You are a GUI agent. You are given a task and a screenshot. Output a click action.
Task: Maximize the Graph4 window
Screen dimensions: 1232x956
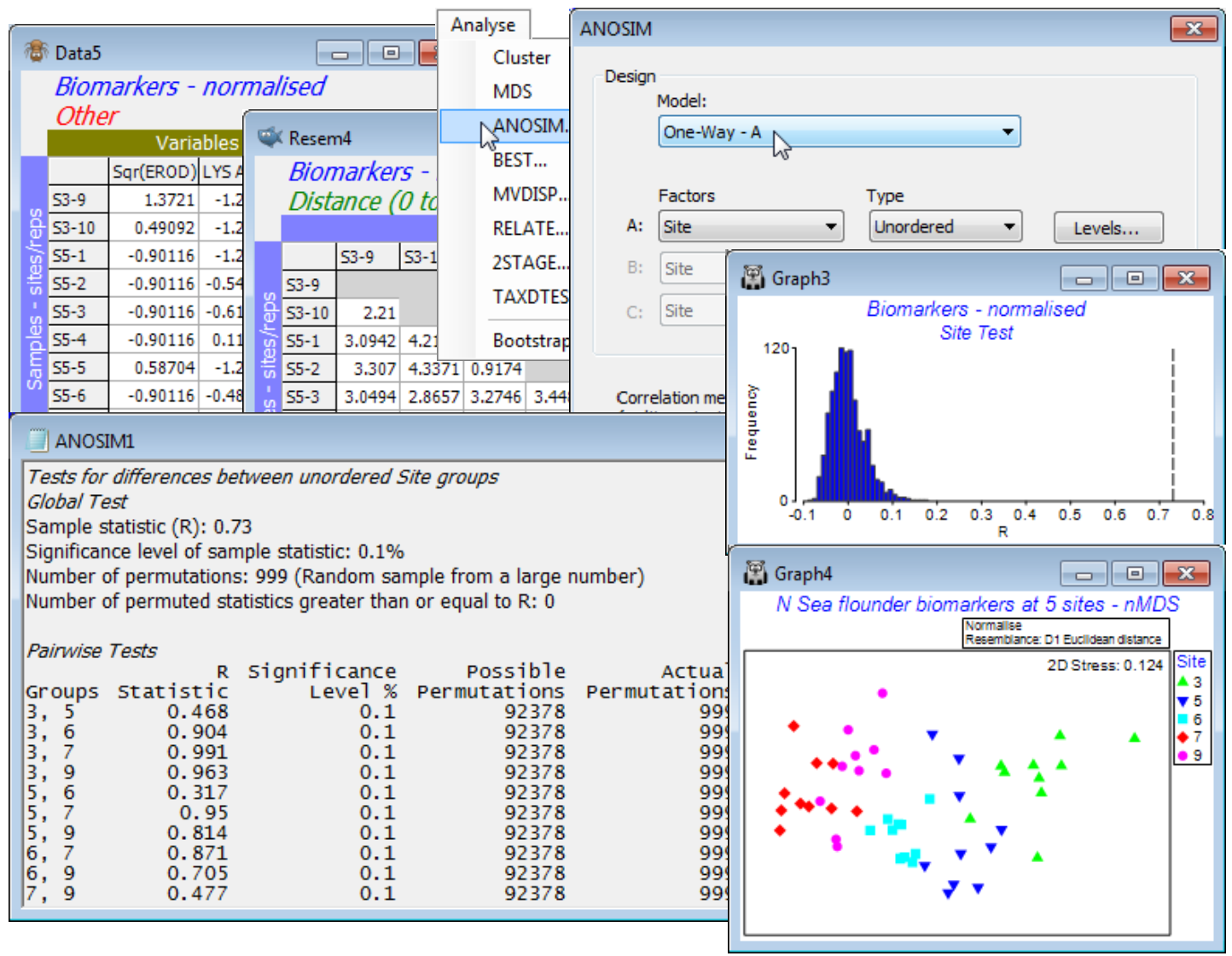pyautogui.click(x=1135, y=574)
